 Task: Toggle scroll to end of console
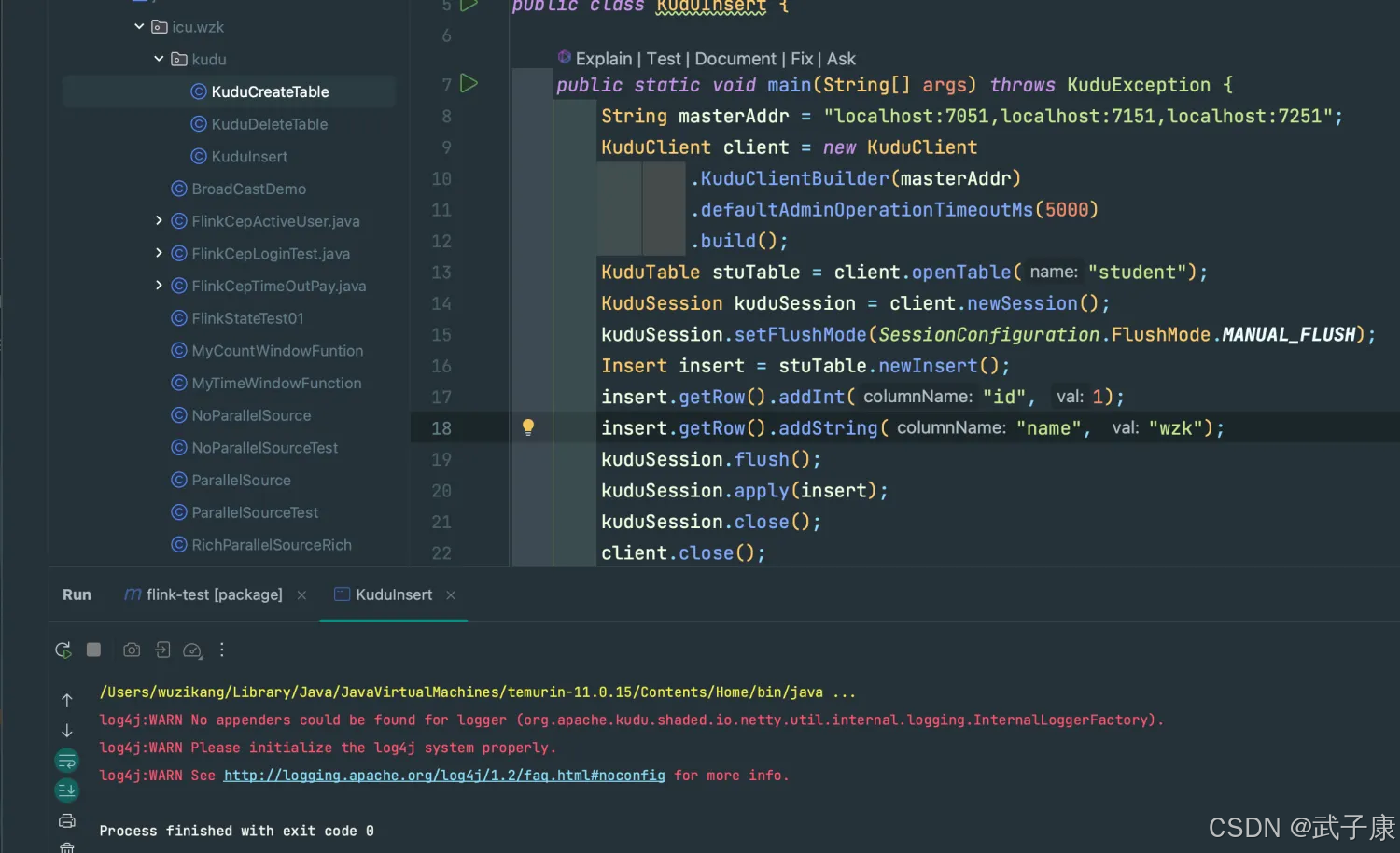pyautogui.click(x=67, y=790)
